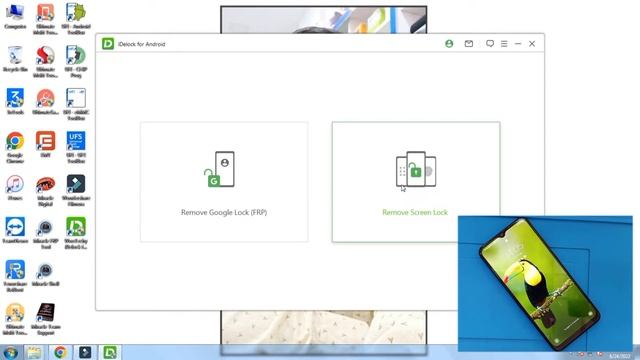Image resolution: width=640 pixels, height=360 pixels.
Task: Click the Google lock phone illustration
Action: click(220, 169)
